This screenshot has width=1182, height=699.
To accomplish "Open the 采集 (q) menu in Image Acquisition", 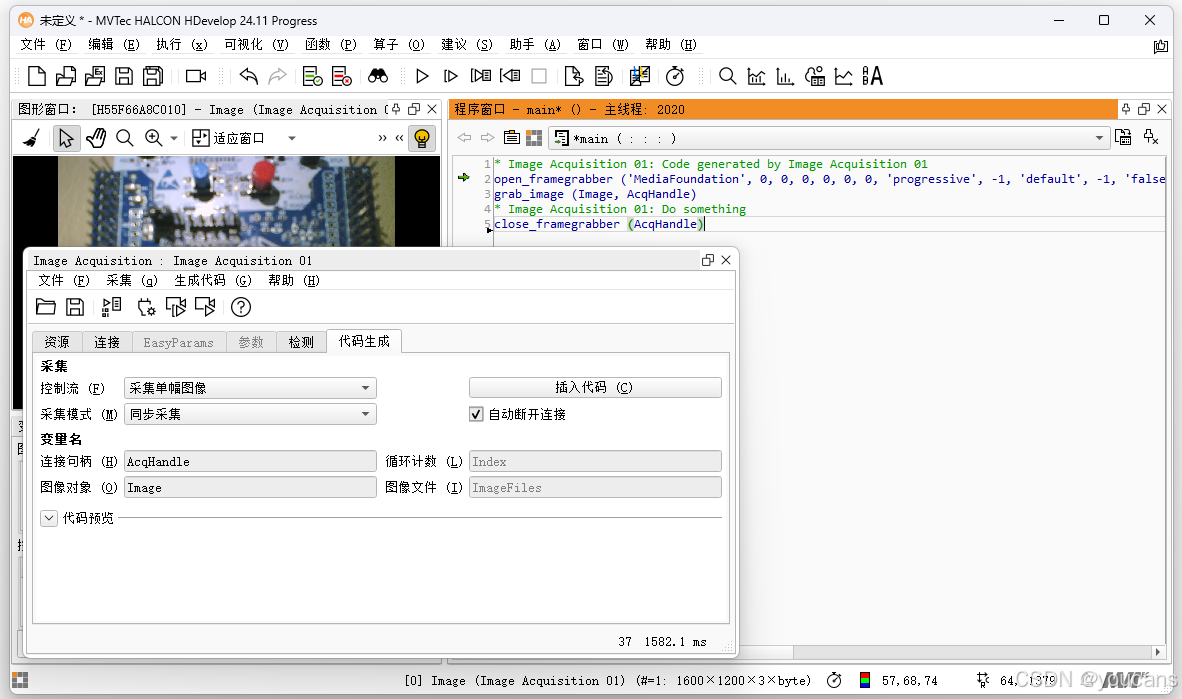I will tap(132, 281).
